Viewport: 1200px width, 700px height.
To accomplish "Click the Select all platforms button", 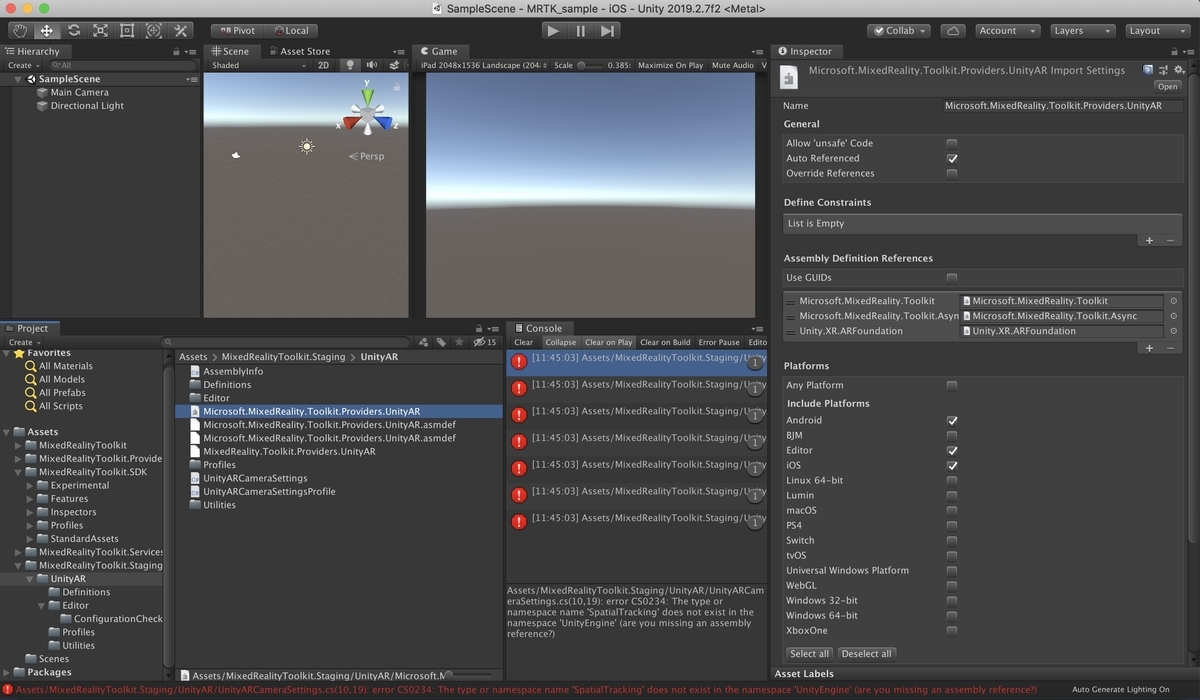I will coord(809,653).
